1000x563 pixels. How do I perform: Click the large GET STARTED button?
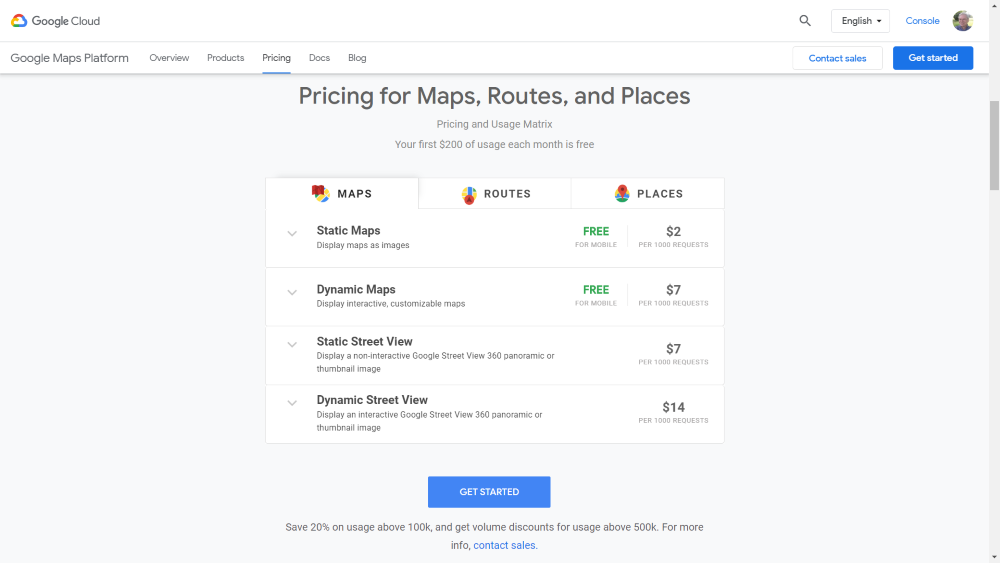(489, 492)
